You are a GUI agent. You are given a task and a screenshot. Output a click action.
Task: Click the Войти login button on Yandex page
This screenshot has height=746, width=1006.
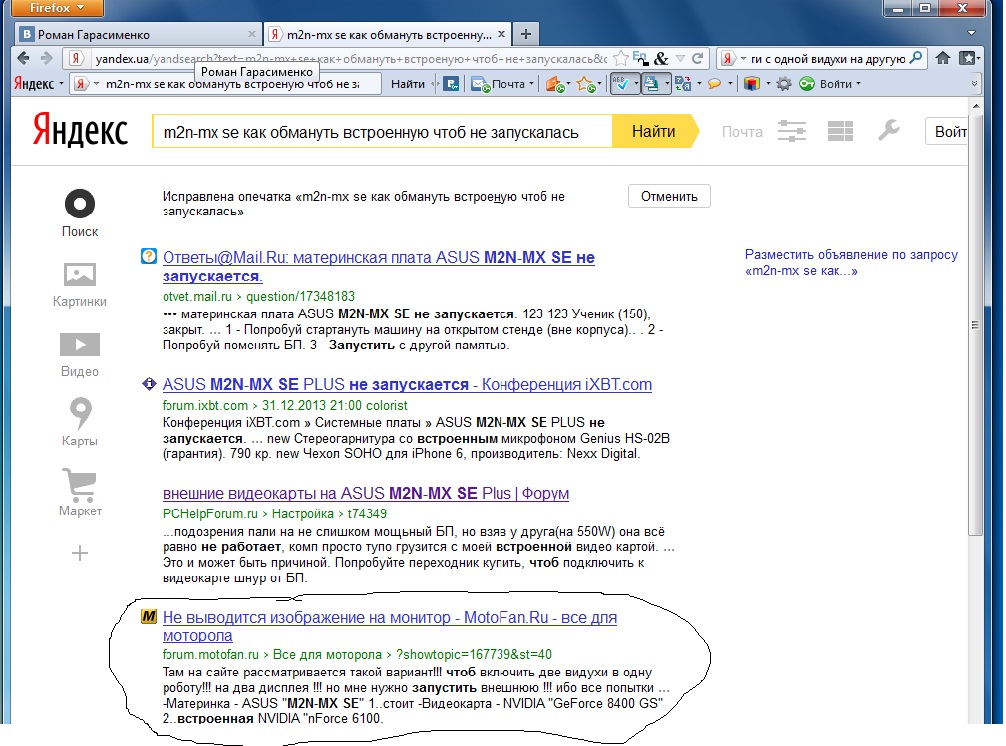(x=947, y=131)
